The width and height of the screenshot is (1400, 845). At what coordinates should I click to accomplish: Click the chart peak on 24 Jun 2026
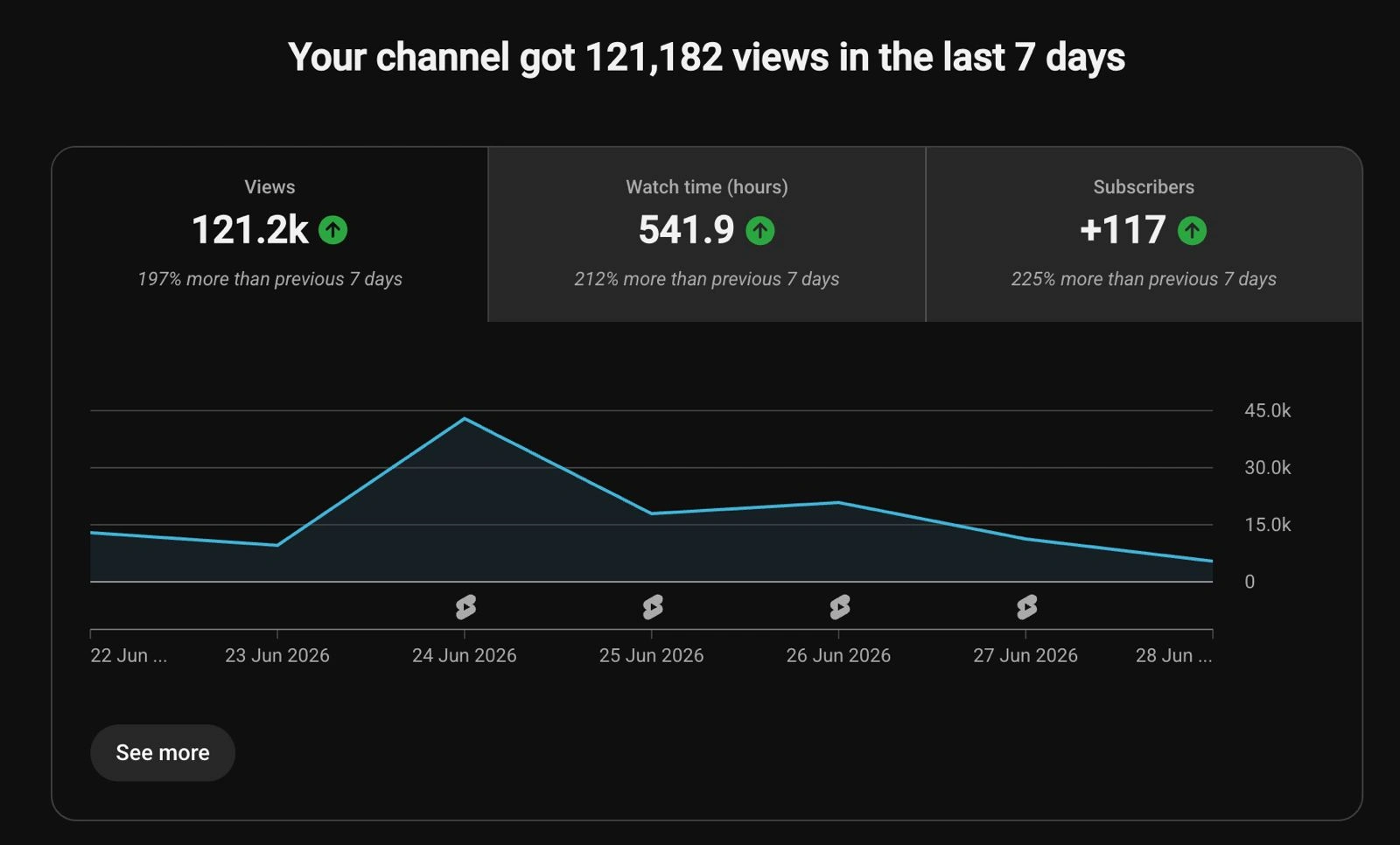(465, 419)
